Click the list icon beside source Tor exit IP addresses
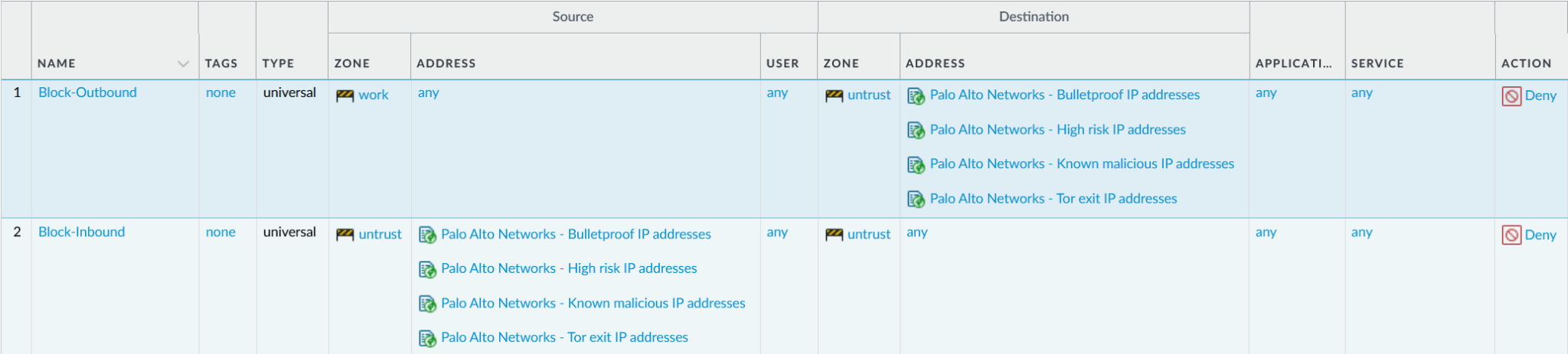The image size is (1568, 354). (427, 338)
